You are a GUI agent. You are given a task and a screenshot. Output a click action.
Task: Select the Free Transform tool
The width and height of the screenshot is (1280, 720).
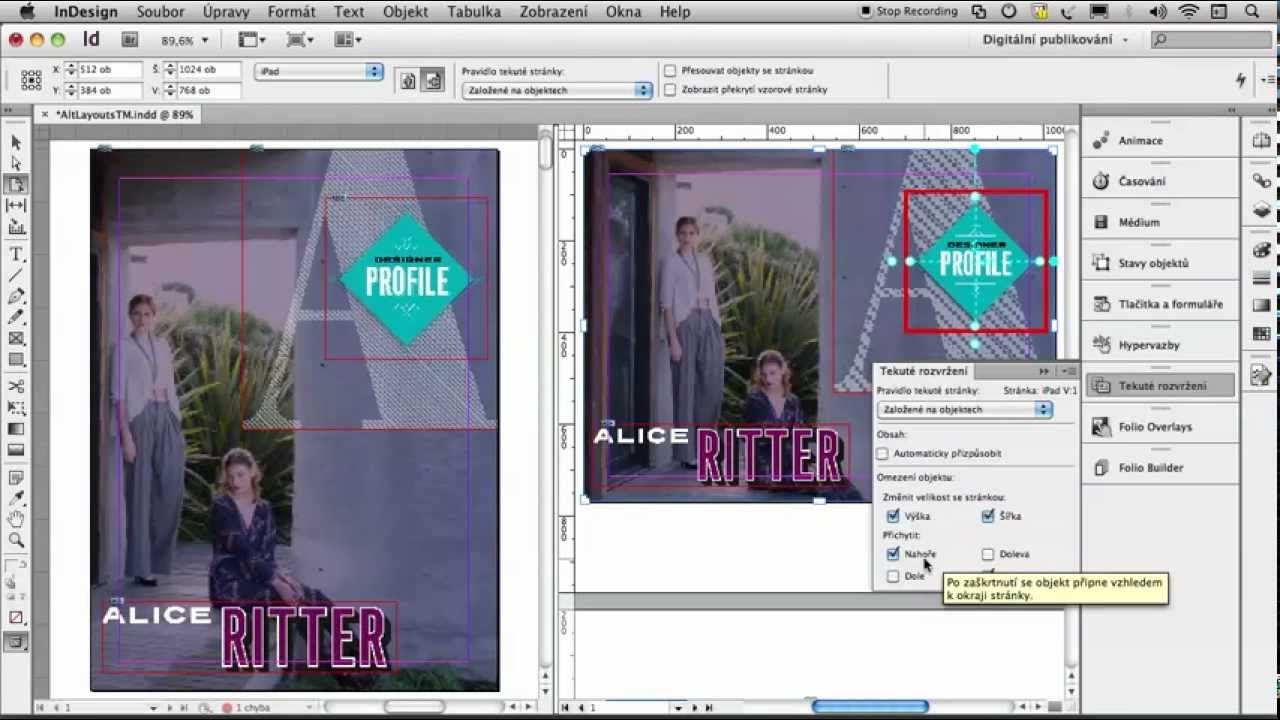pyautogui.click(x=16, y=407)
